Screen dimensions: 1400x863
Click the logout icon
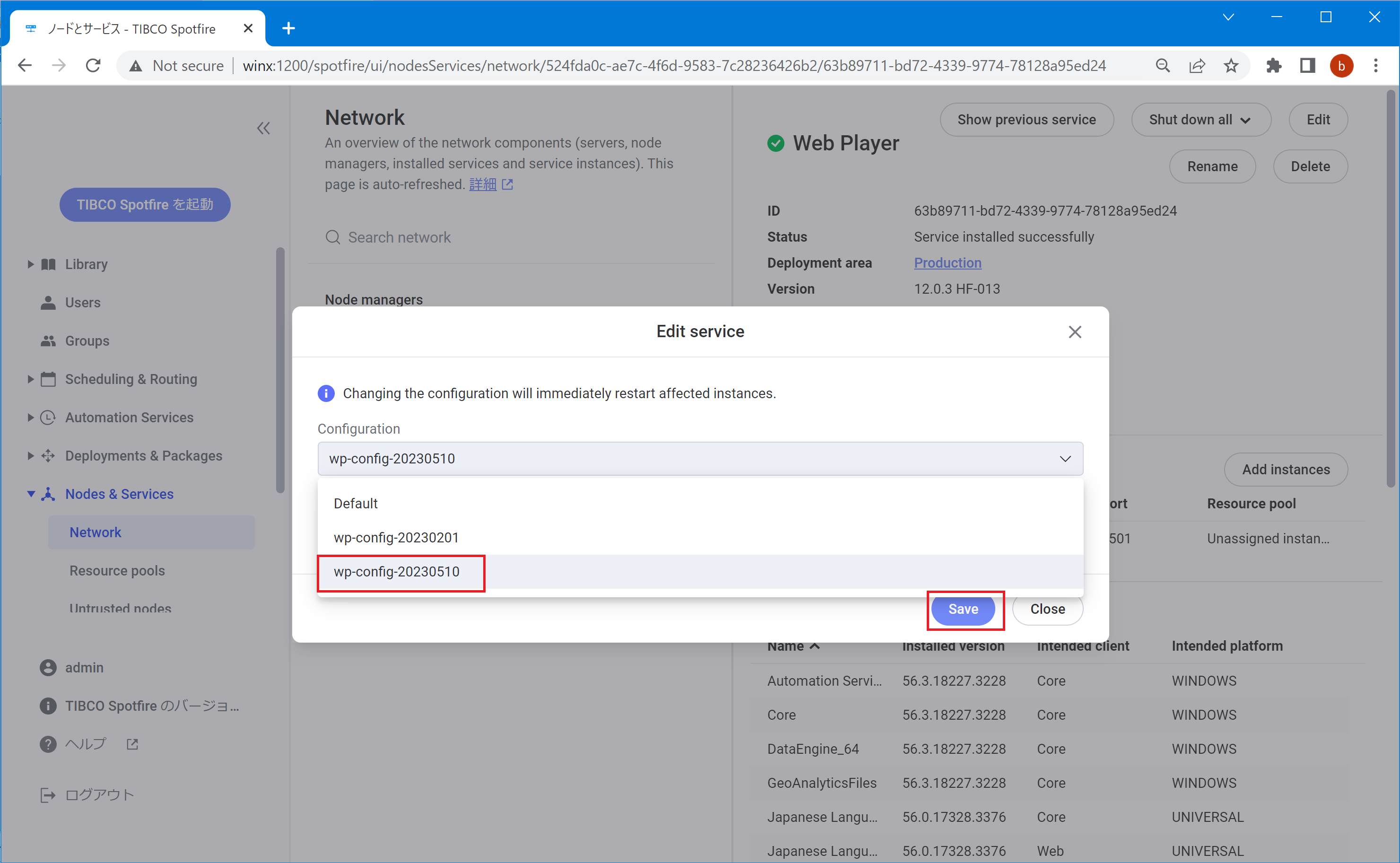[49, 794]
